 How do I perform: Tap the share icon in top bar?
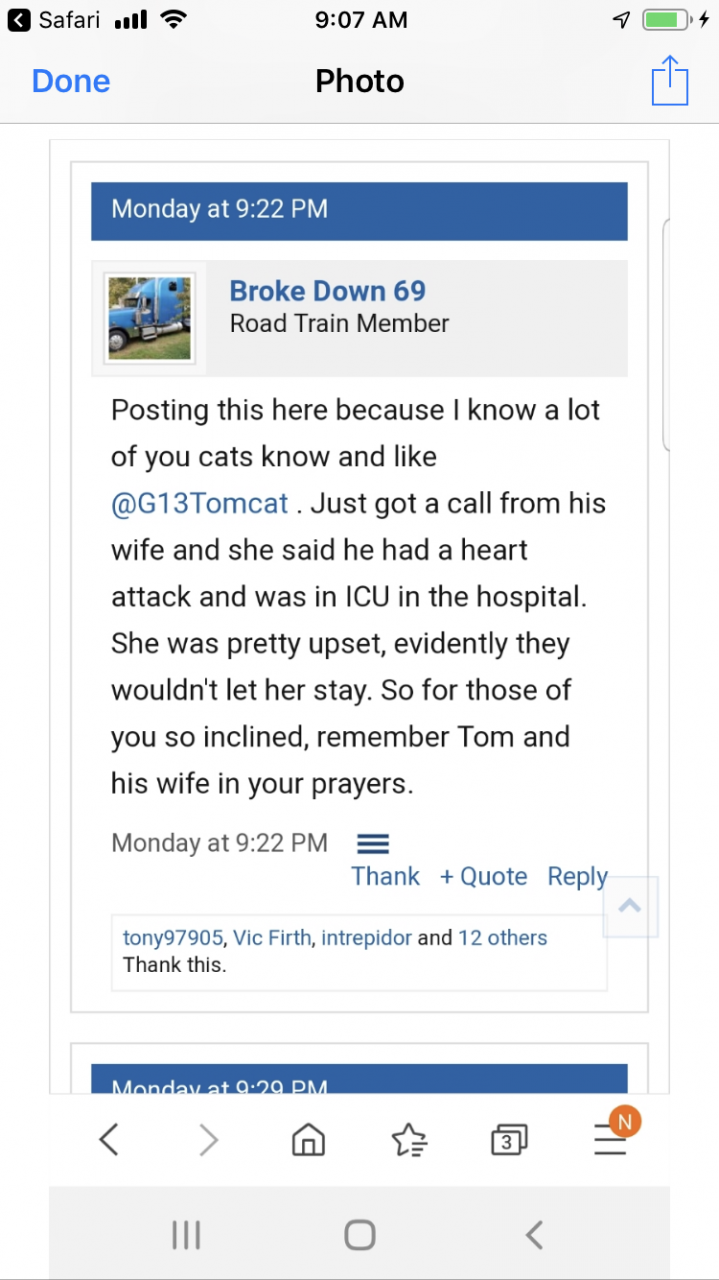tap(670, 80)
